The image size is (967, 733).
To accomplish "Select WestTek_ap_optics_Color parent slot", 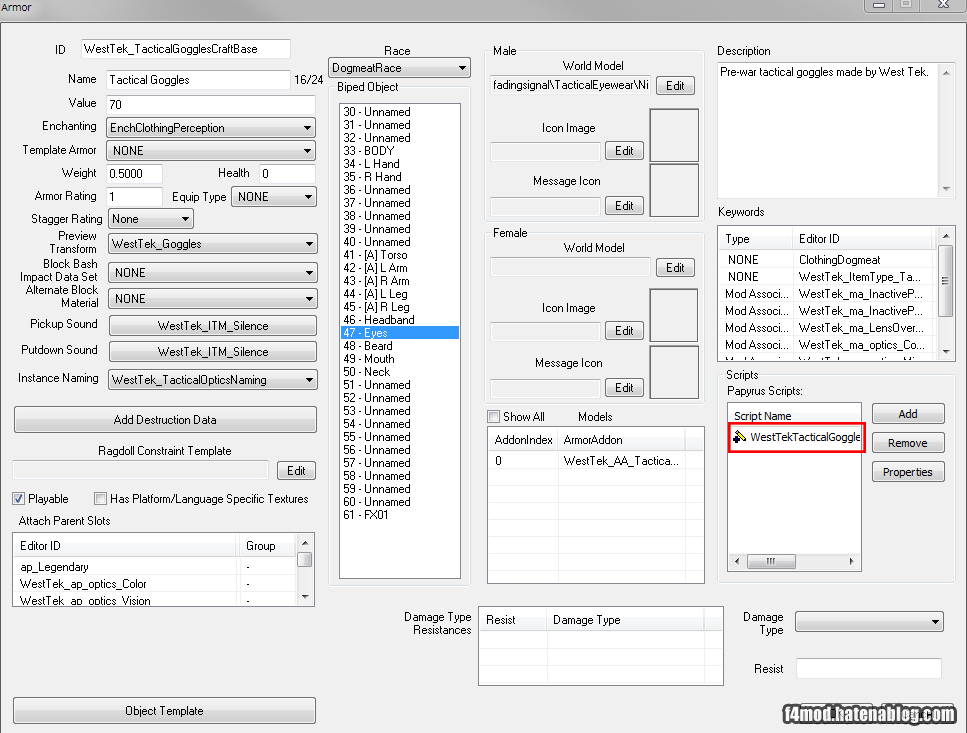I will [x=155, y=584].
